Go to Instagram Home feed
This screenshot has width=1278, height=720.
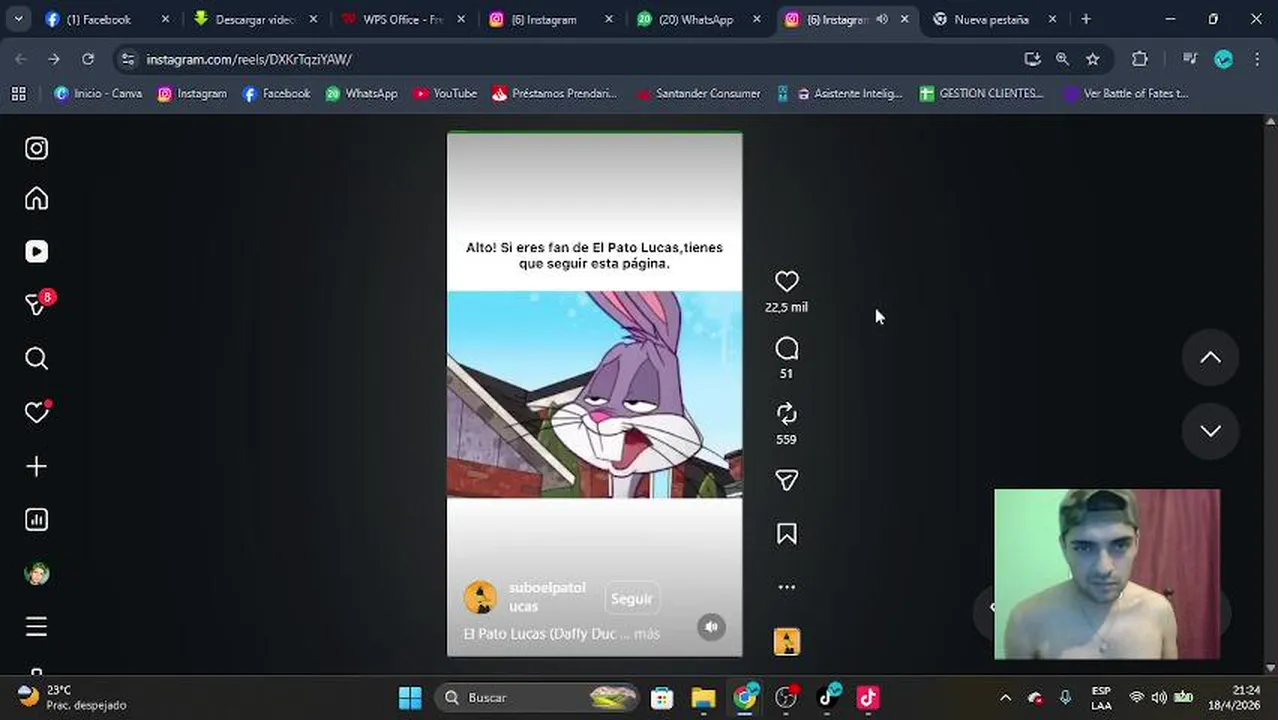pyautogui.click(x=36, y=199)
